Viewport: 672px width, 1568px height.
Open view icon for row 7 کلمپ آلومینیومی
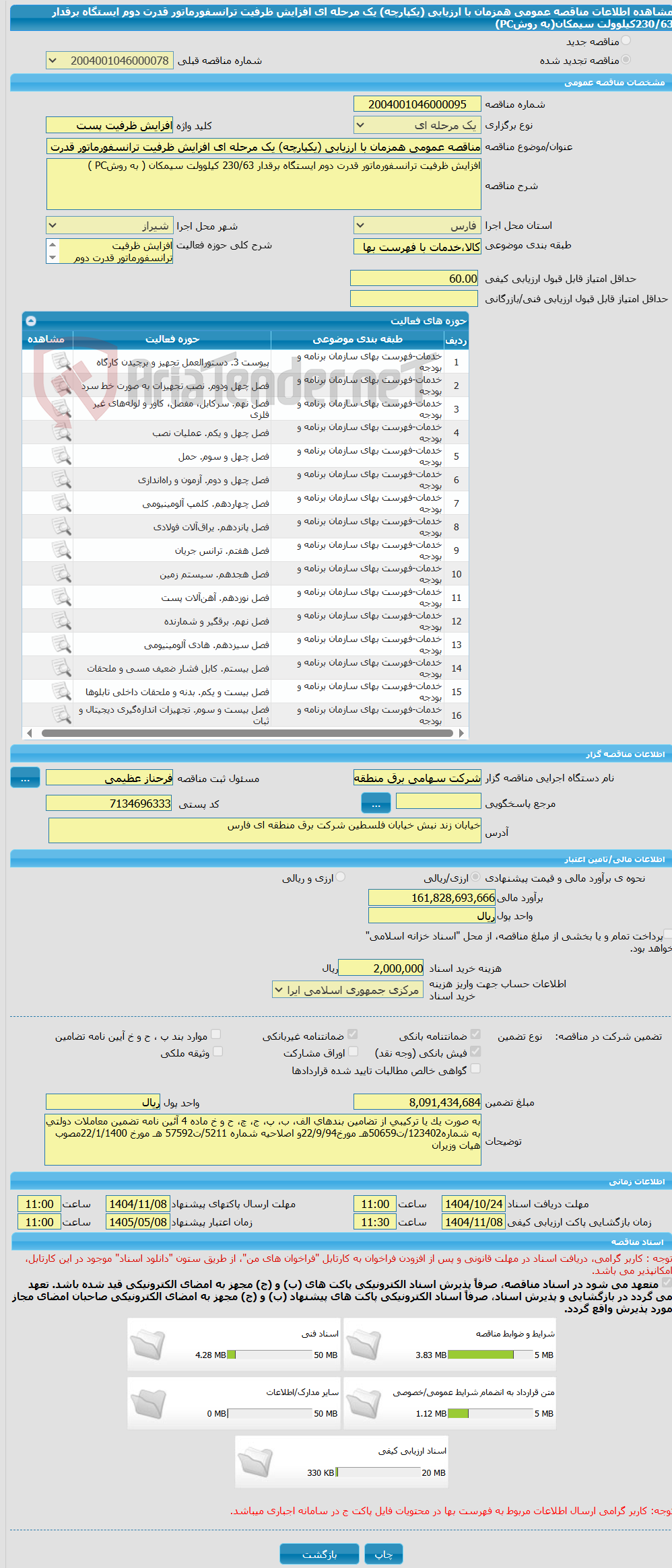point(61,503)
